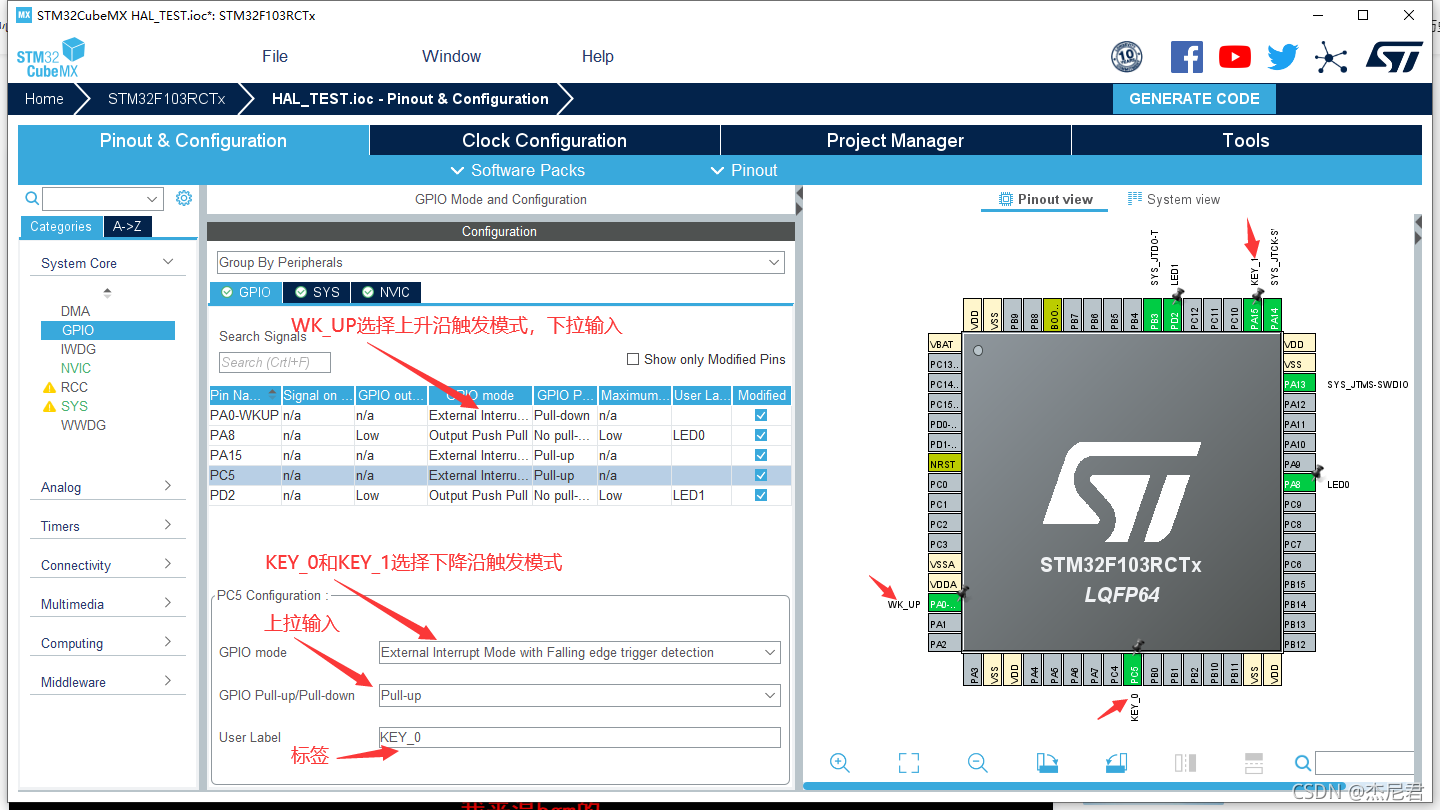The height and width of the screenshot is (810, 1440).
Task: Open the ST Twitter icon
Action: pyautogui.click(x=1283, y=57)
